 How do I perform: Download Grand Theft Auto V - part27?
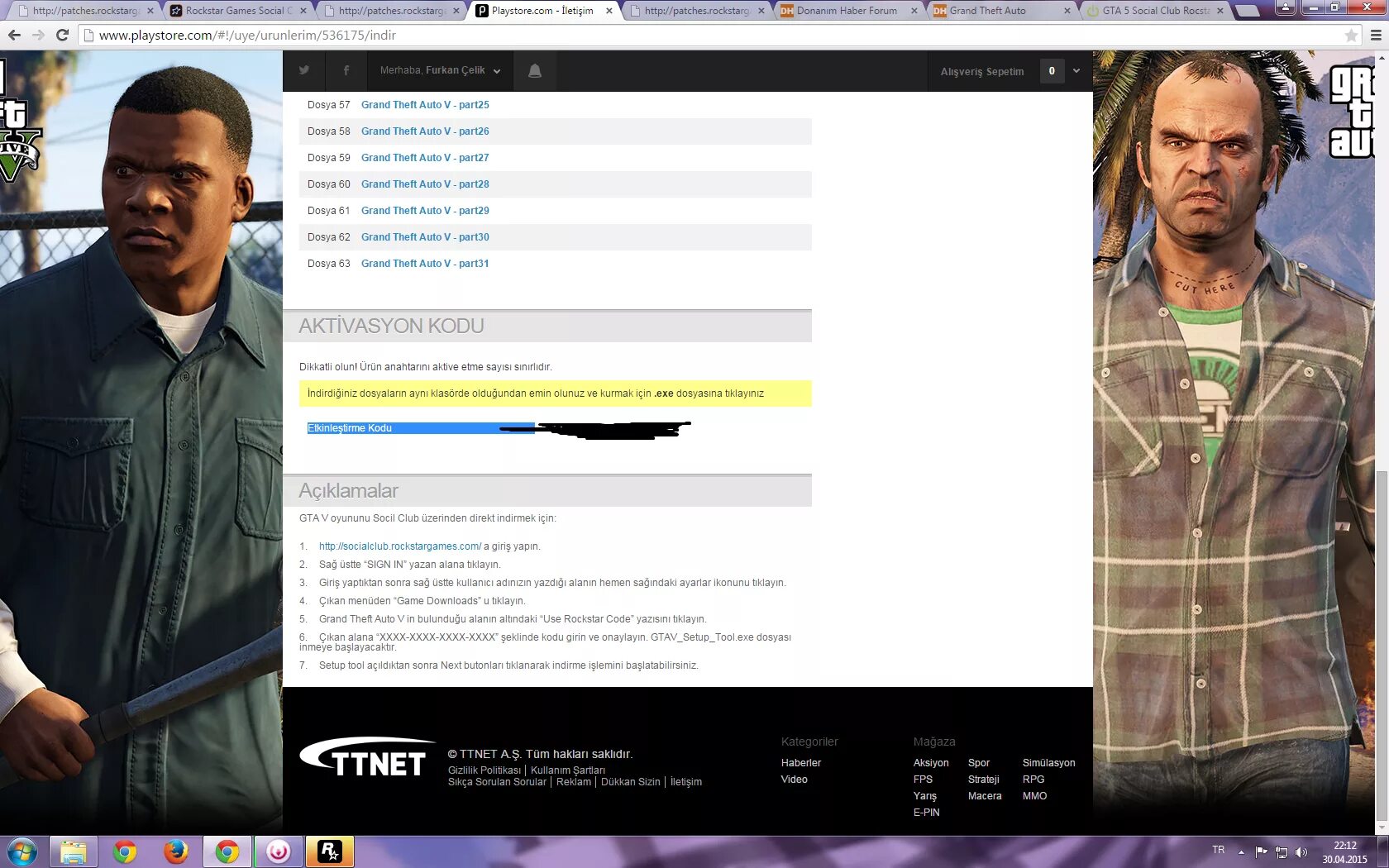(425, 158)
